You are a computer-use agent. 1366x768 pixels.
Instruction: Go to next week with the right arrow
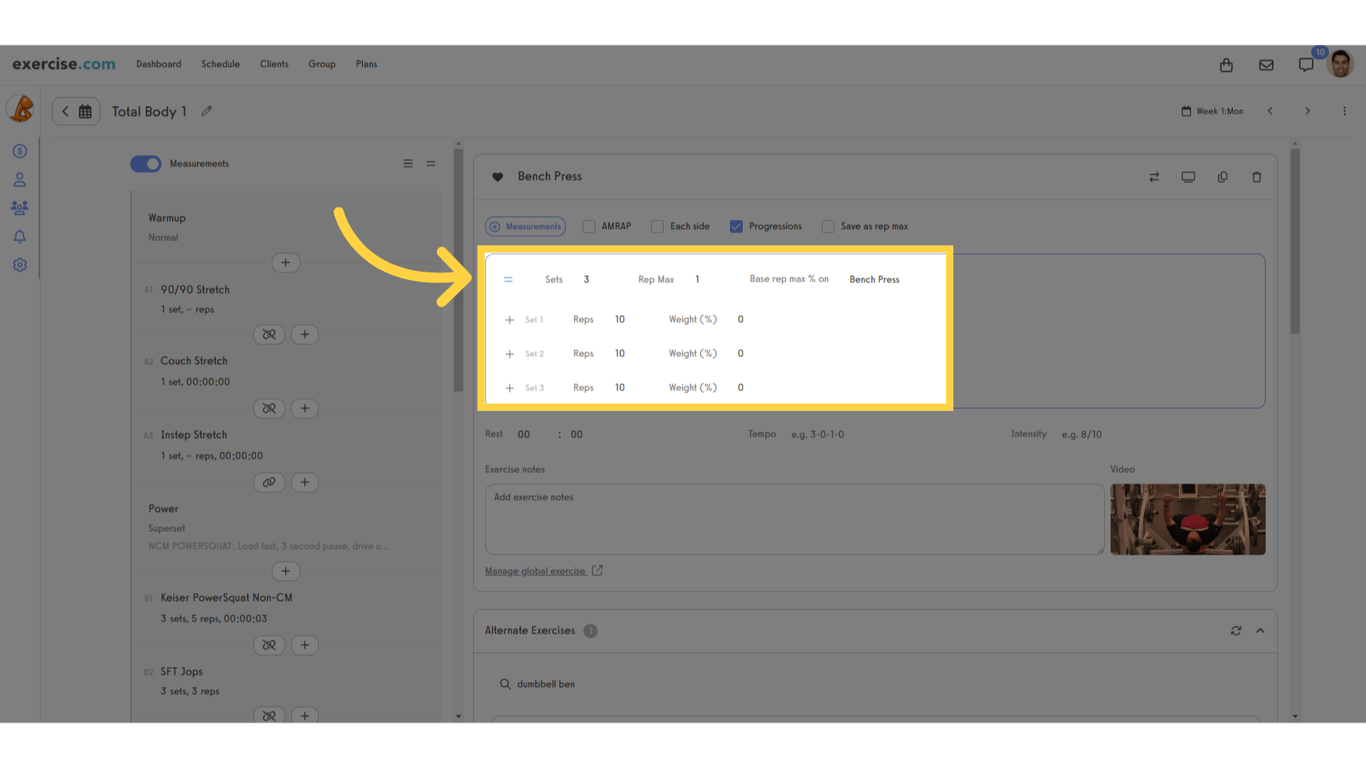click(x=1307, y=111)
